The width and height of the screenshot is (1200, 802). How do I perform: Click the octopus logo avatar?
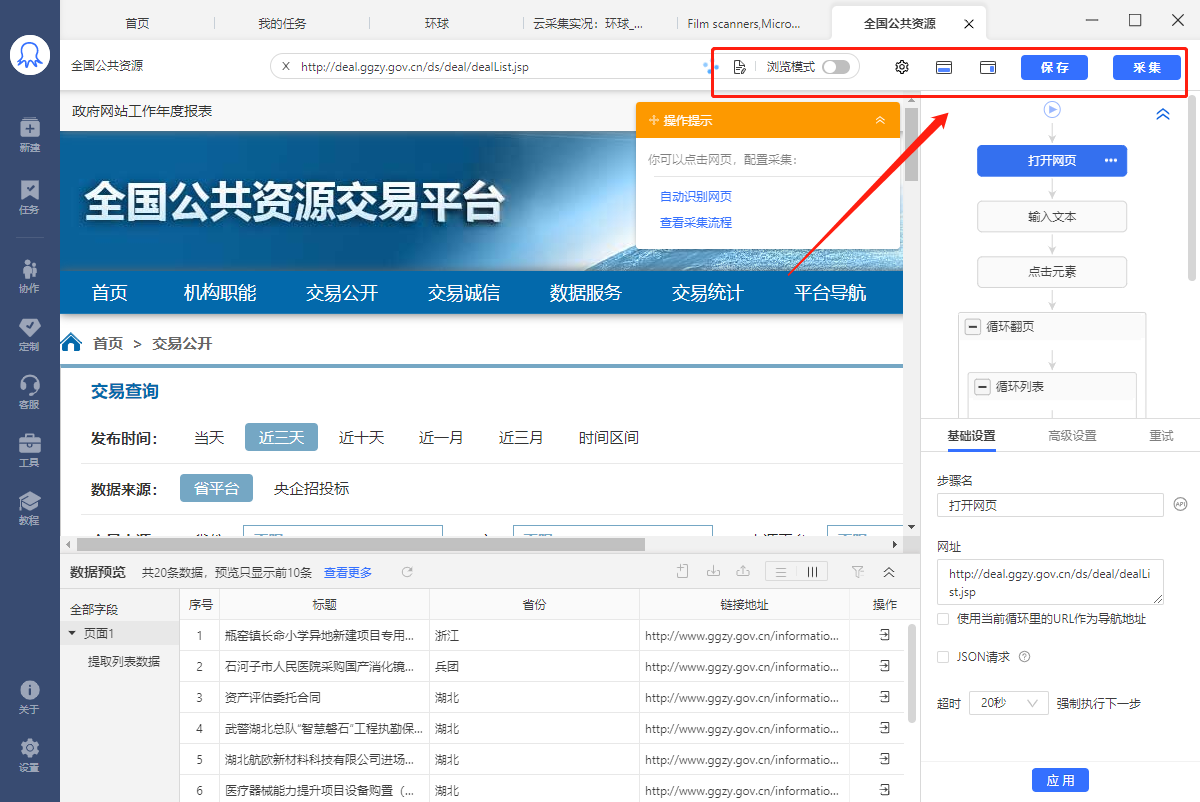click(x=30, y=53)
